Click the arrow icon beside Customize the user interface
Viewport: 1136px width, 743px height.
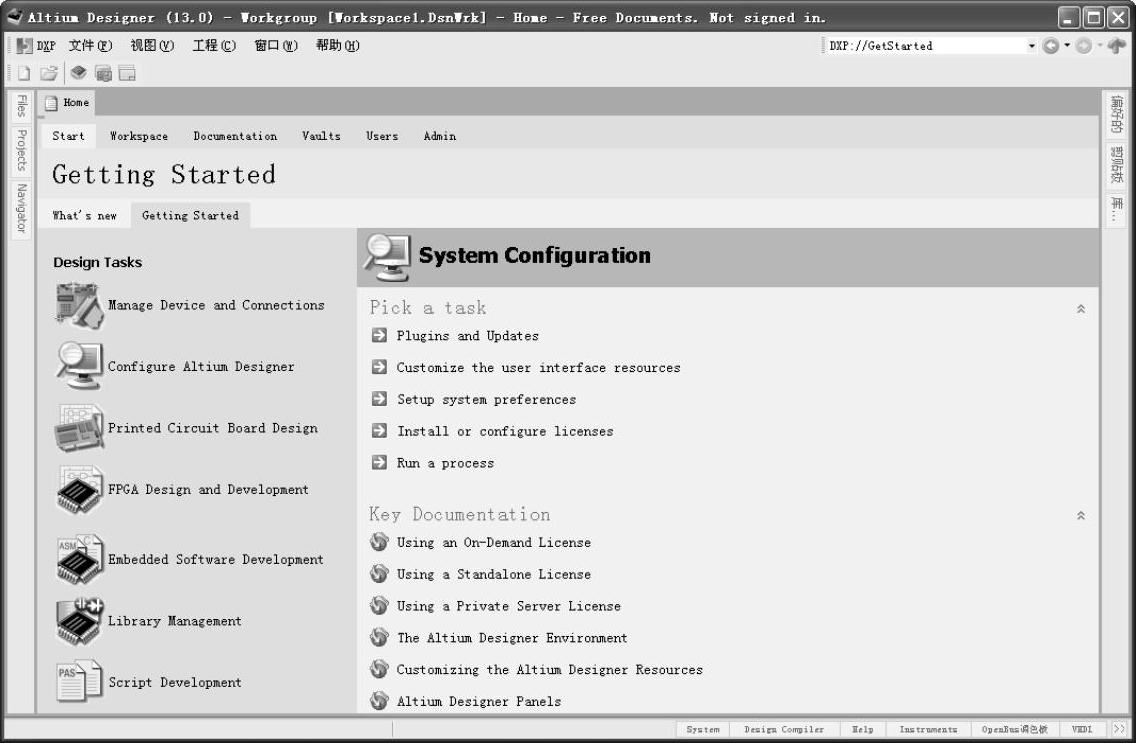[379, 366]
